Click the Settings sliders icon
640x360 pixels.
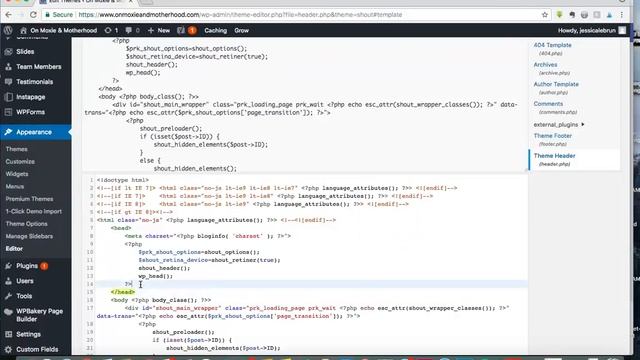tap(8, 334)
